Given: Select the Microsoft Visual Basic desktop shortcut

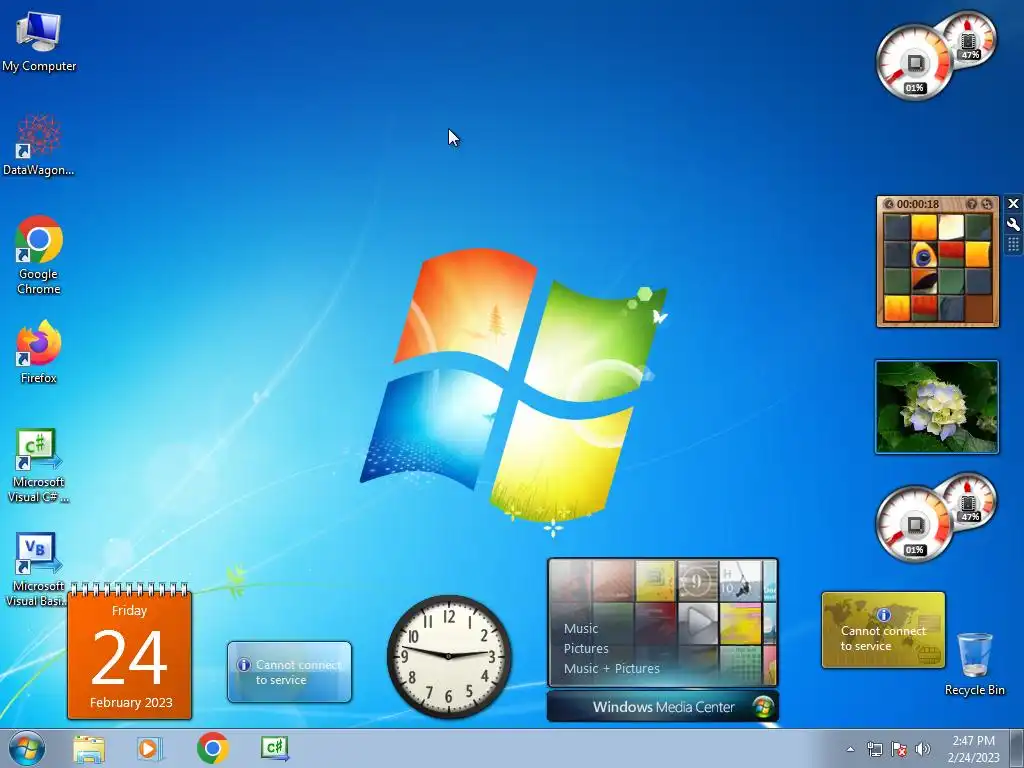Looking at the screenshot, I should tap(39, 569).
